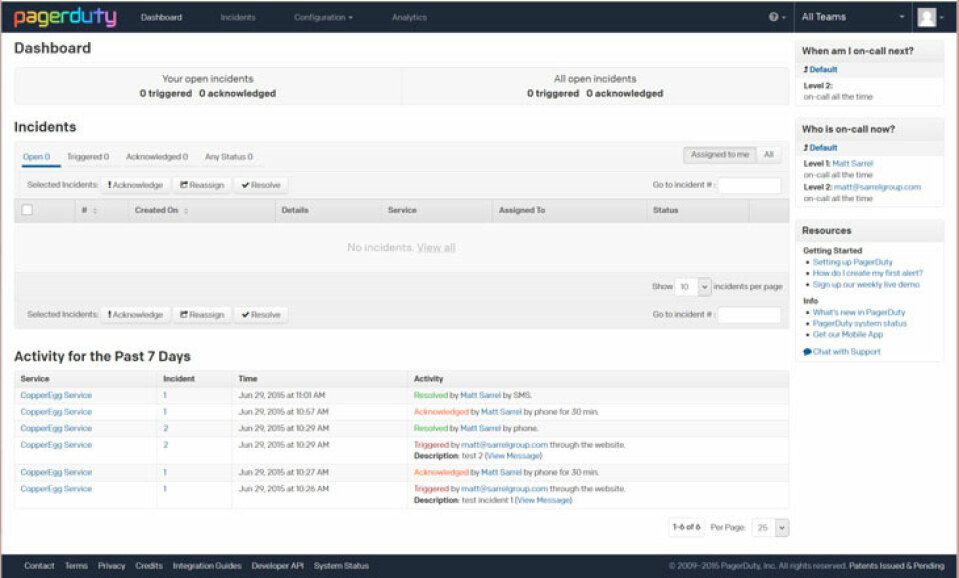Viewport: 959px width, 578px height.
Task: Open the weekly live demo sign-up link
Action: click(x=866, y=284)
